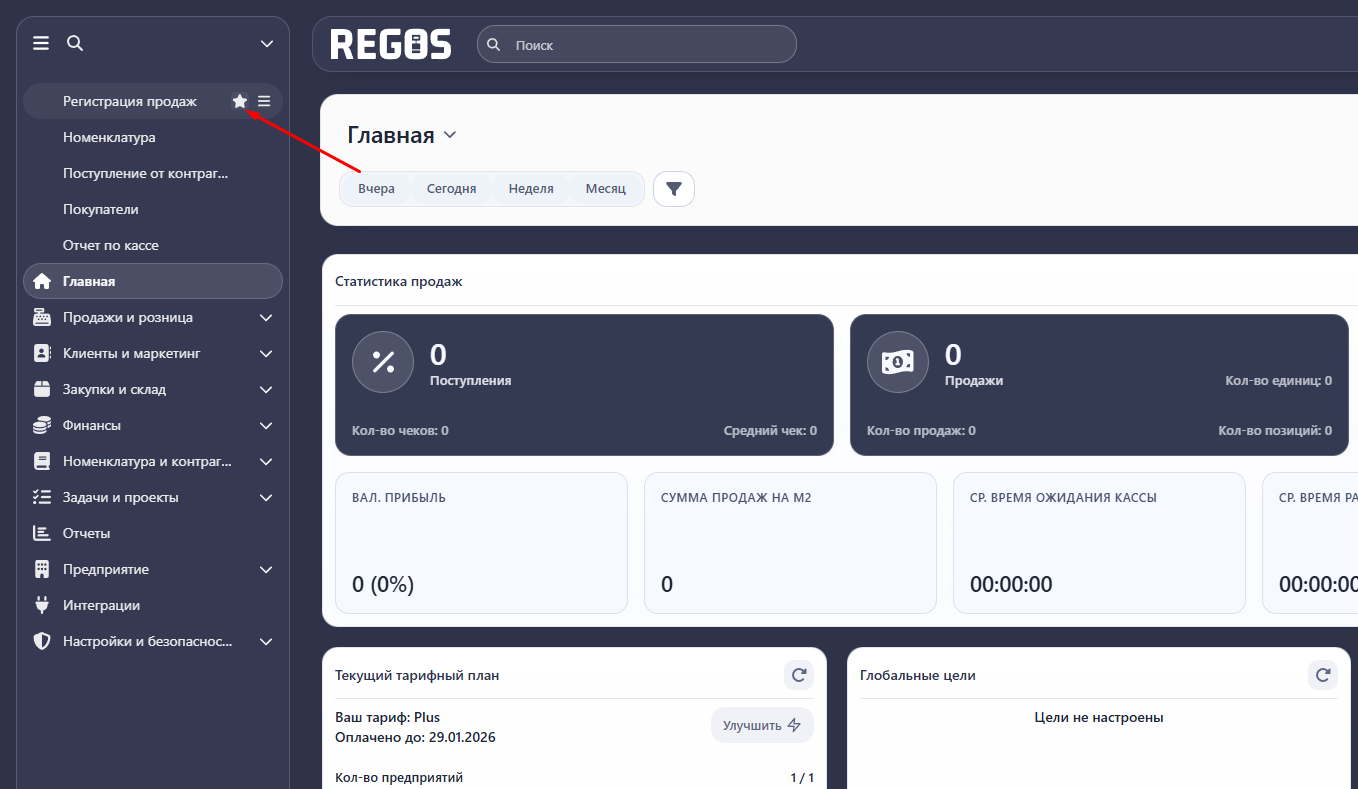
Task: Click the Улучшить tariff button
Action: tap(761, 725)
